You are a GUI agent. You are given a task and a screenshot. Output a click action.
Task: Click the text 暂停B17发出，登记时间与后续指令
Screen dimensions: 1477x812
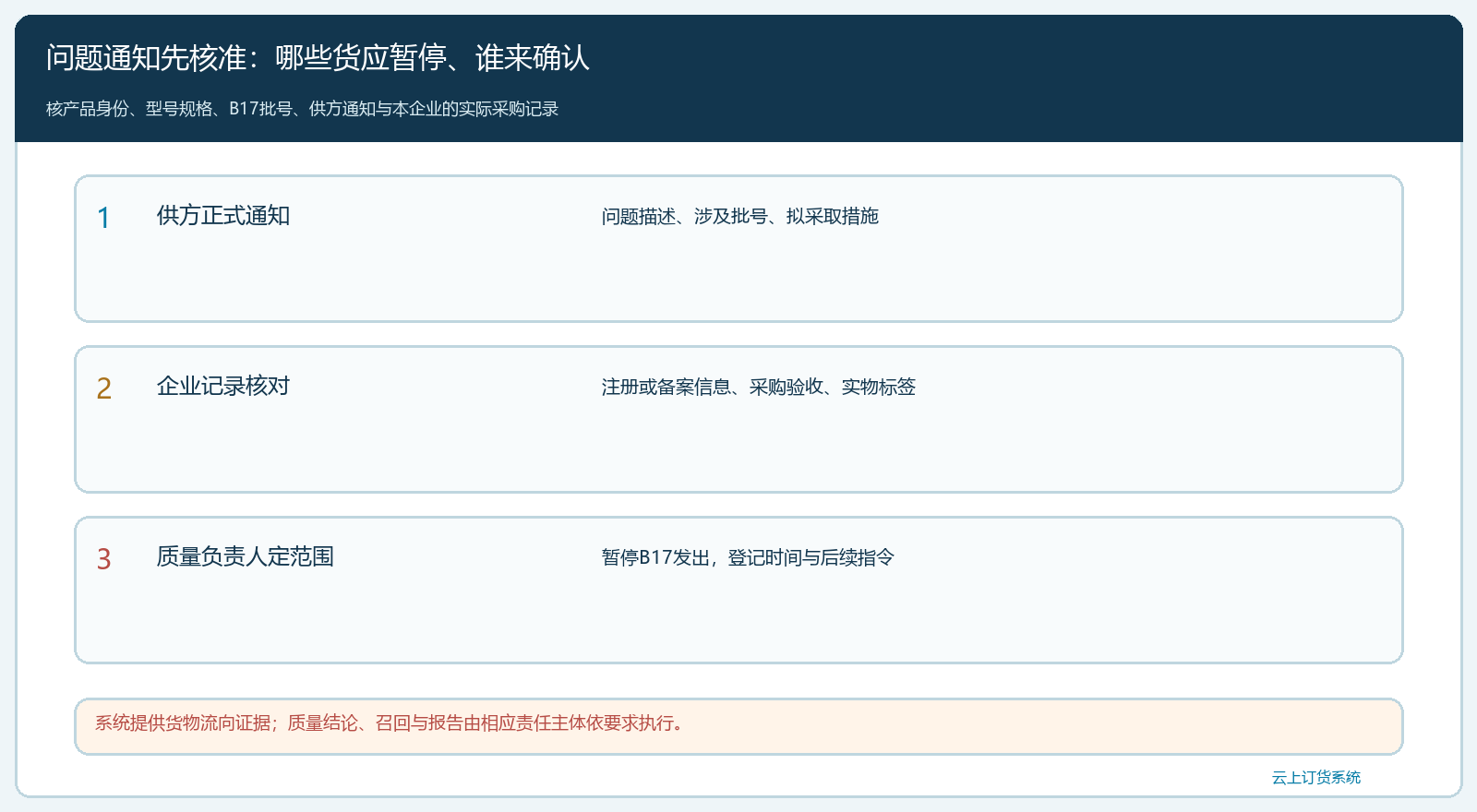click(x=748, y=557)
